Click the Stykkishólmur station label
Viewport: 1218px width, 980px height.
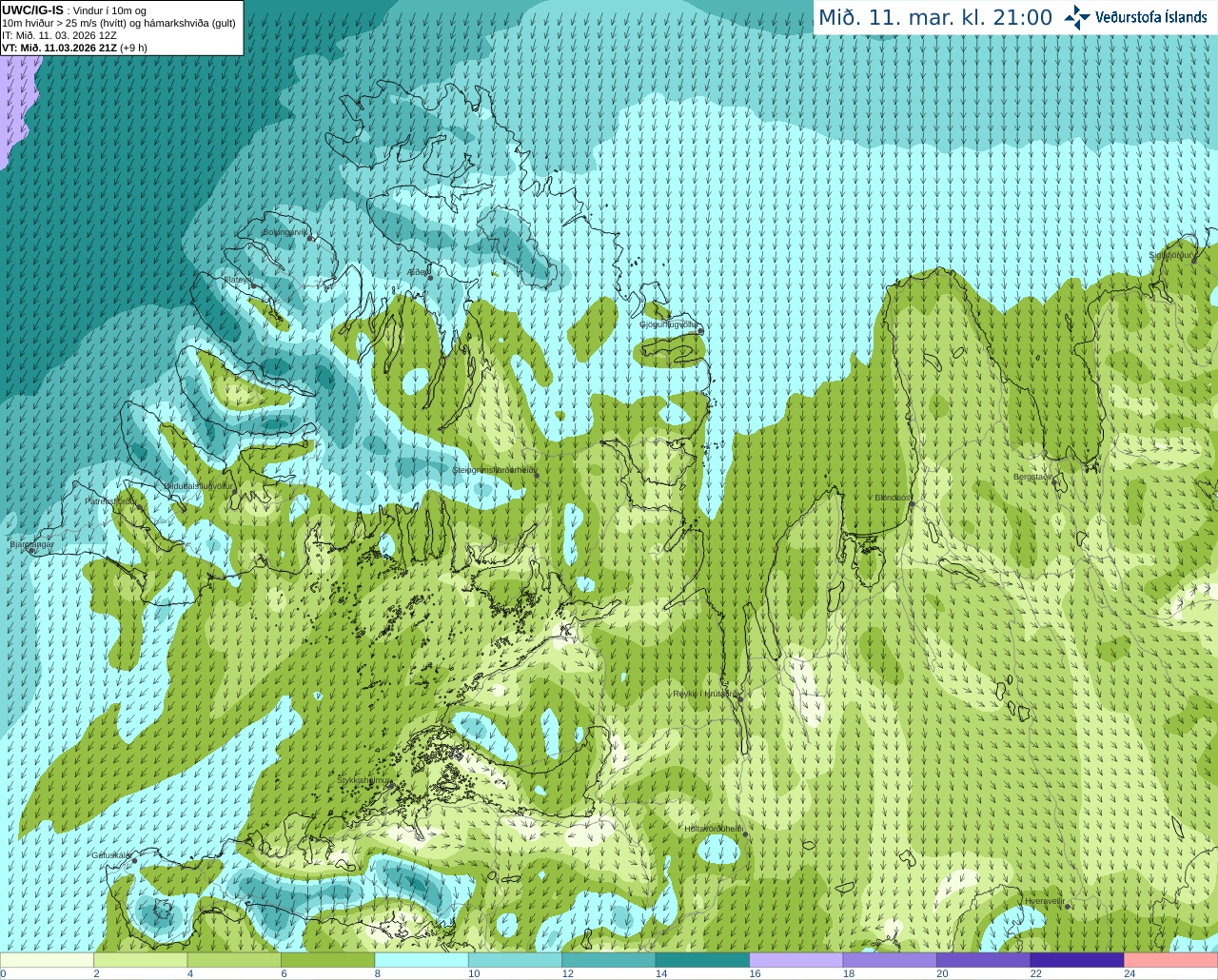coord(364,780)
